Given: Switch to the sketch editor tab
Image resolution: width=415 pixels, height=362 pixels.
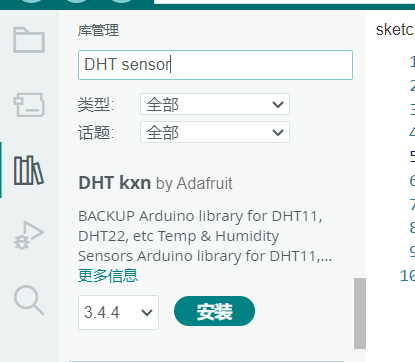Looking at the screenshot, I should click(x=395, y=30).
